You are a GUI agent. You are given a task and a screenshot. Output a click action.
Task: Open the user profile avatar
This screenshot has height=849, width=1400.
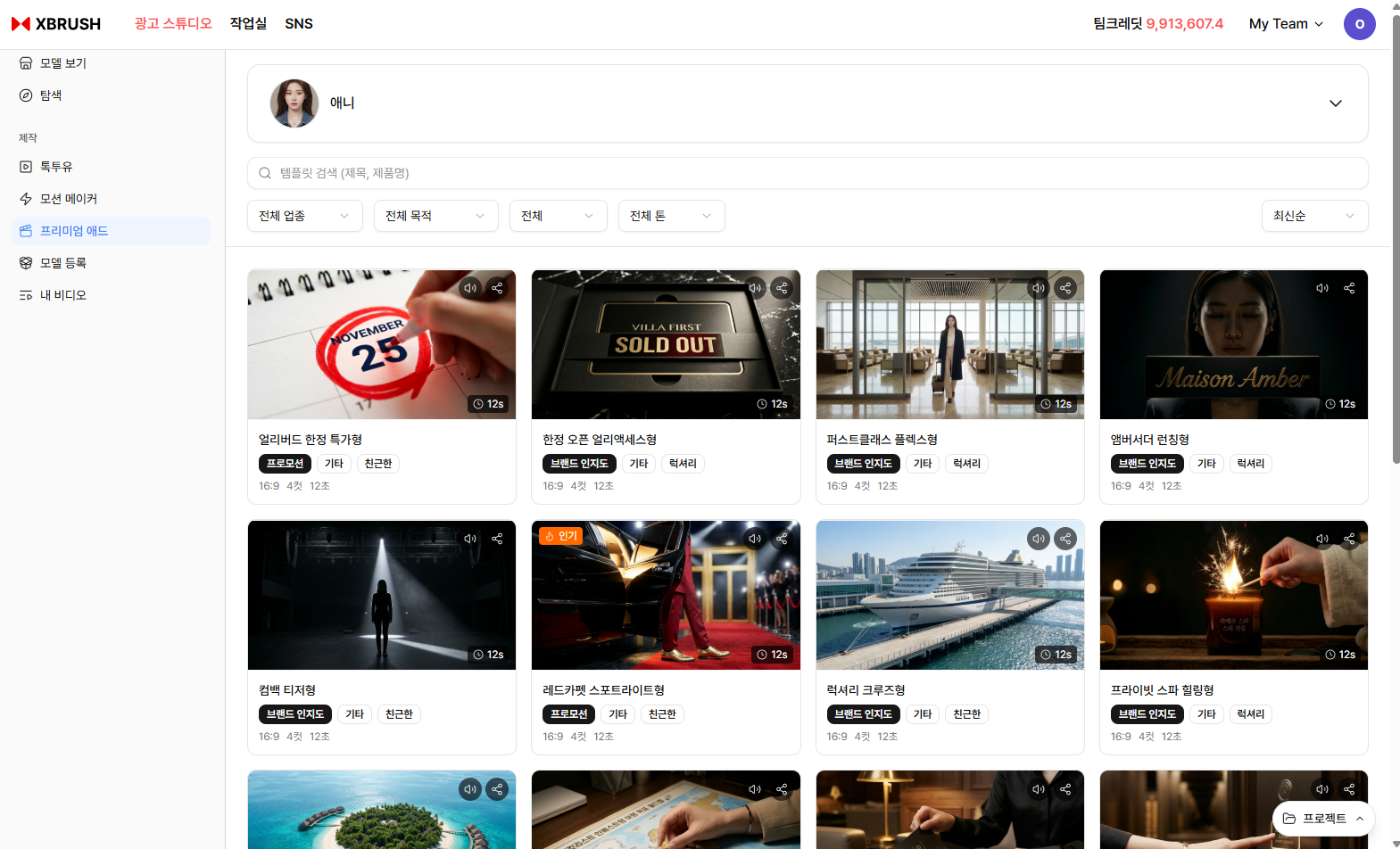[1359, 24]
